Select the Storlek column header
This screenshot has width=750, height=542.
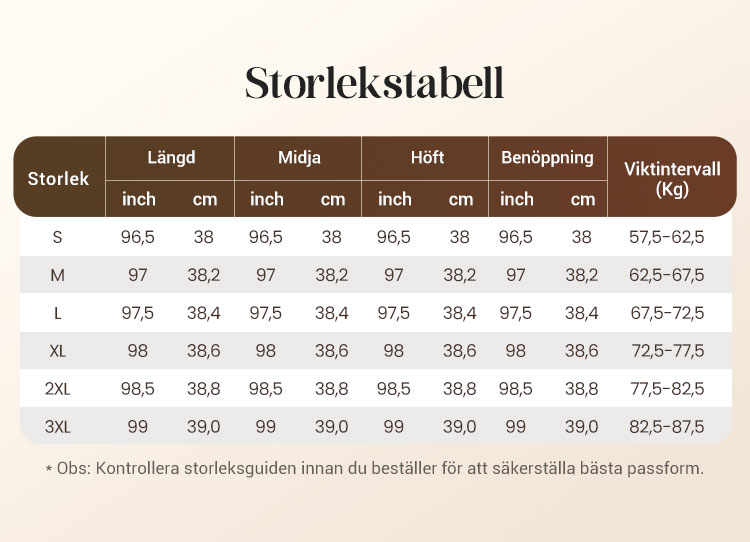coord(58,179)
